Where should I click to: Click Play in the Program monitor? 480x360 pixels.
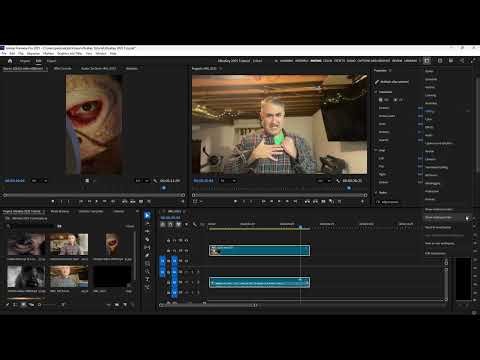279,201
